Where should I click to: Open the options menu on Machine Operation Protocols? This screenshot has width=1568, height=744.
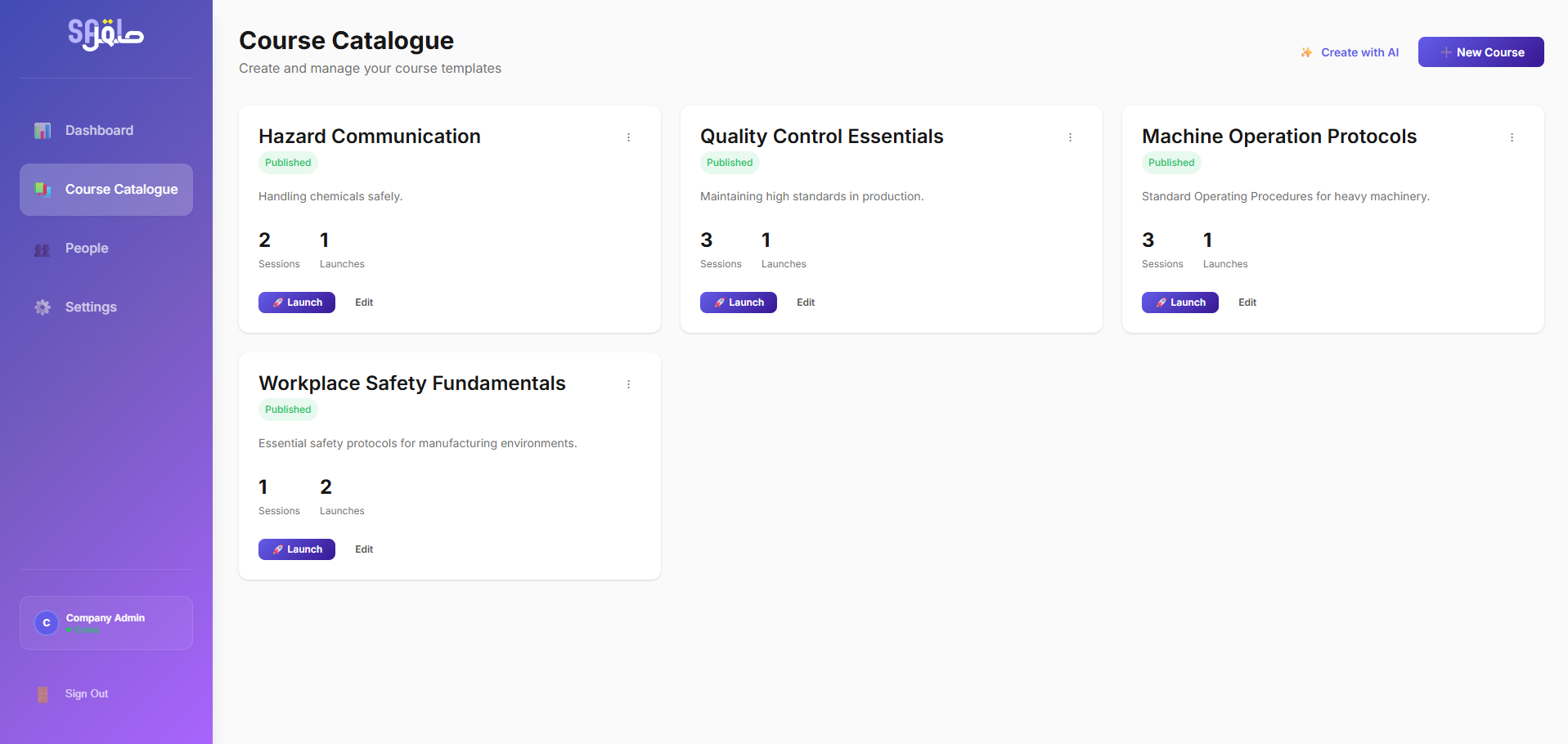pyautogui.click(x=1512, y=137)
